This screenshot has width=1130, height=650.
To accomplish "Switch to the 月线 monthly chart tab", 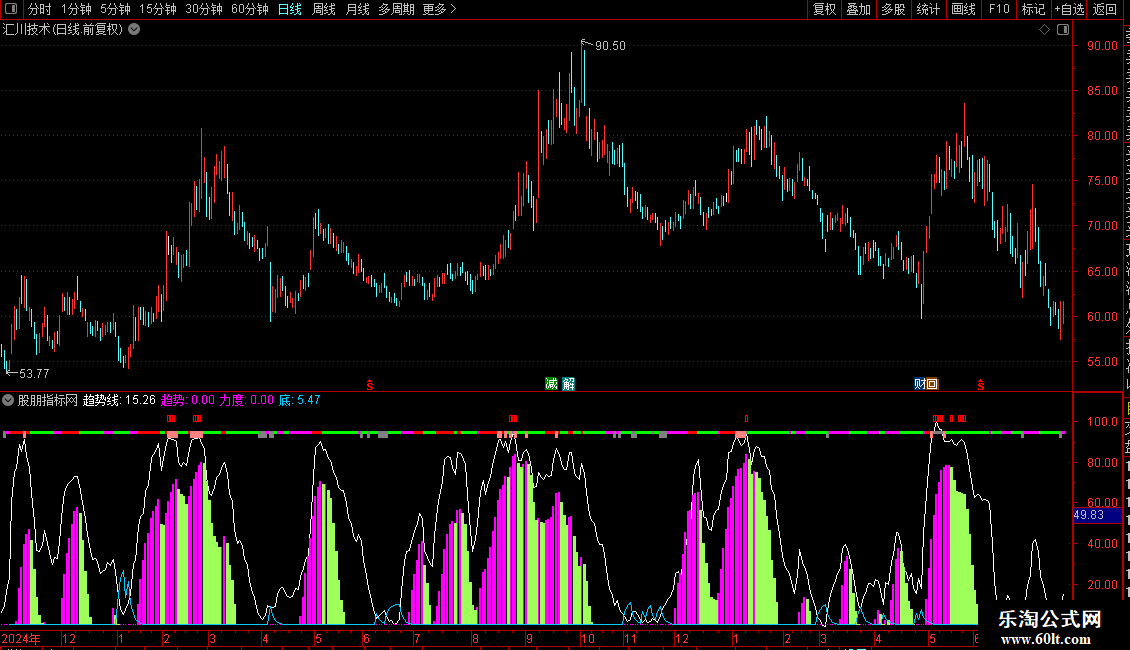I will [357, 9].
